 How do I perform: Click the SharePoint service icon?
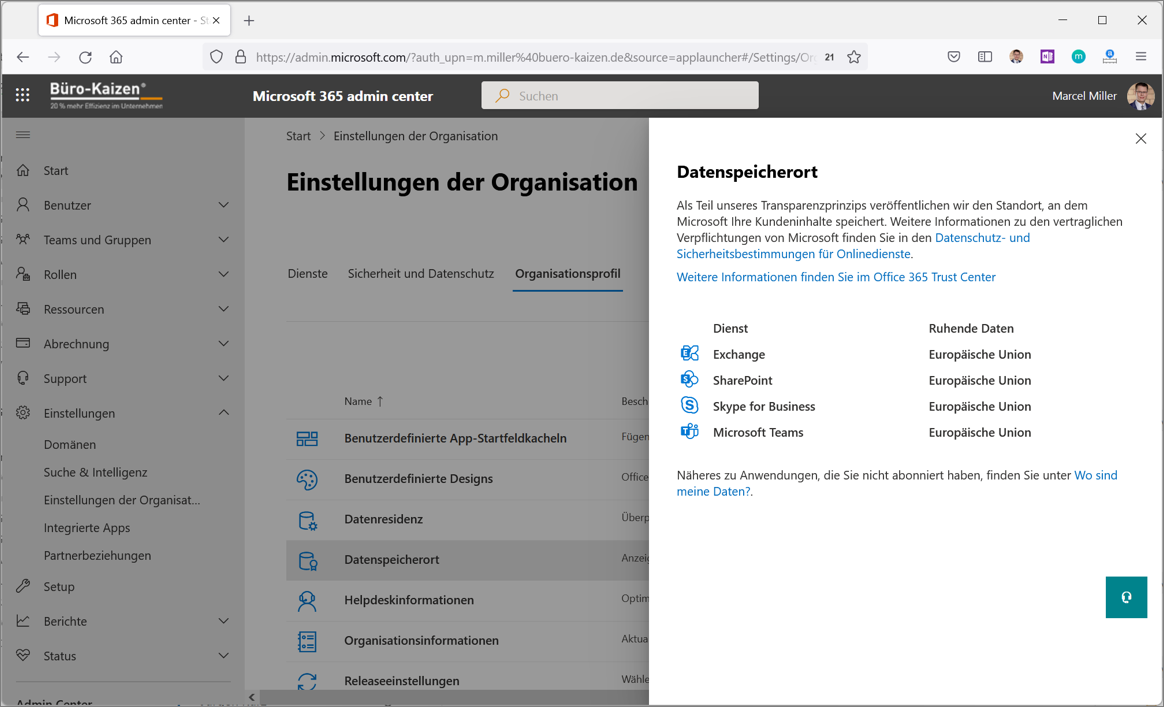pos(689,379)
